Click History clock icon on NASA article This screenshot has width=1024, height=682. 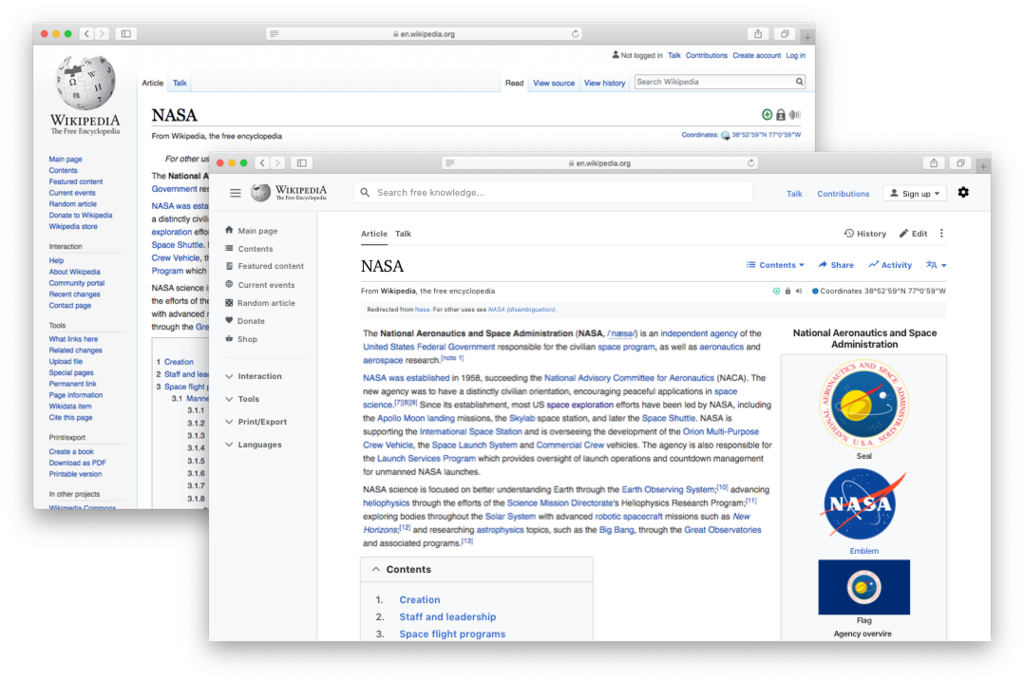[x=849, y=233]
